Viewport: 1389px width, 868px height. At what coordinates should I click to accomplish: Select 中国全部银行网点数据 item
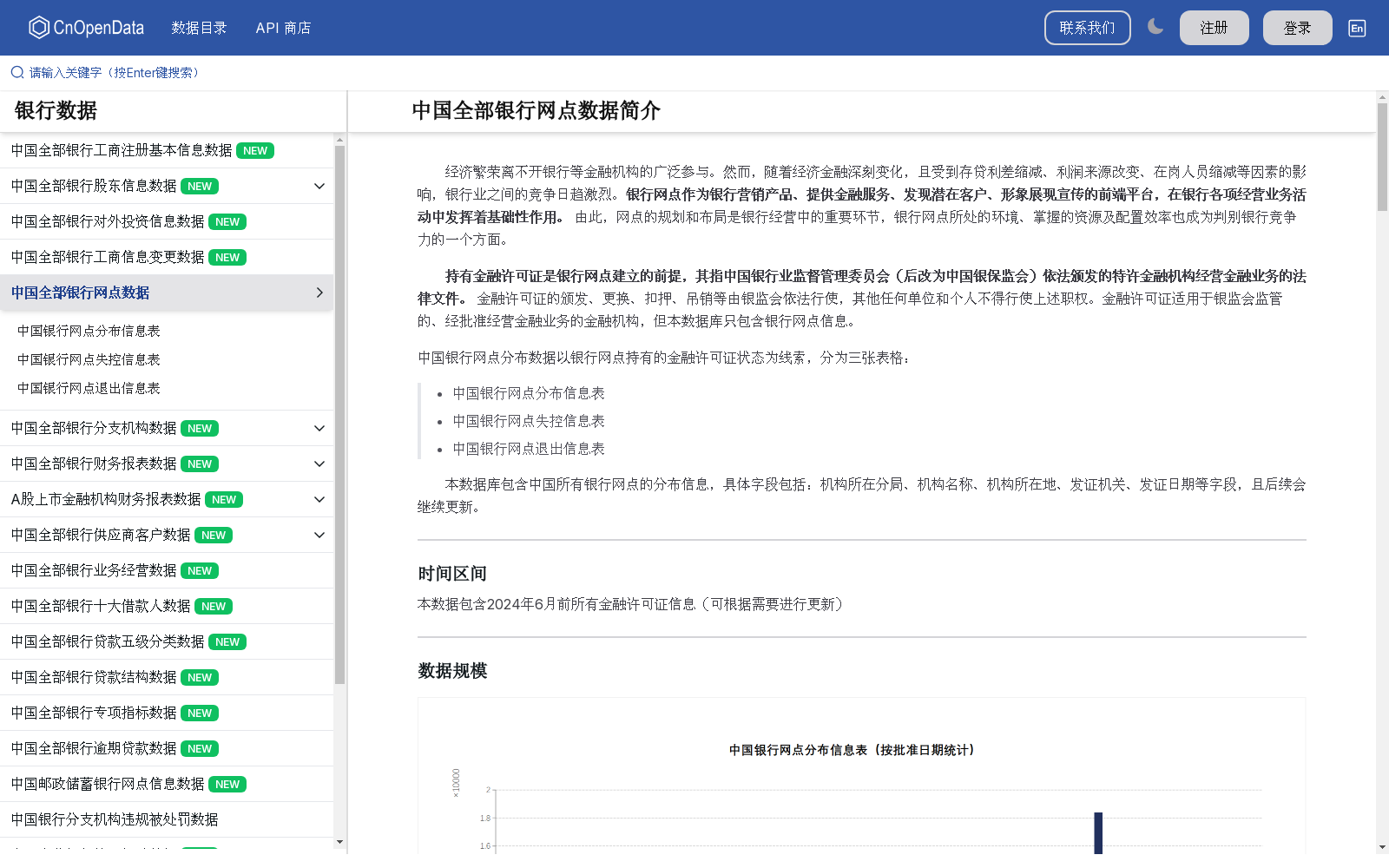80,293
